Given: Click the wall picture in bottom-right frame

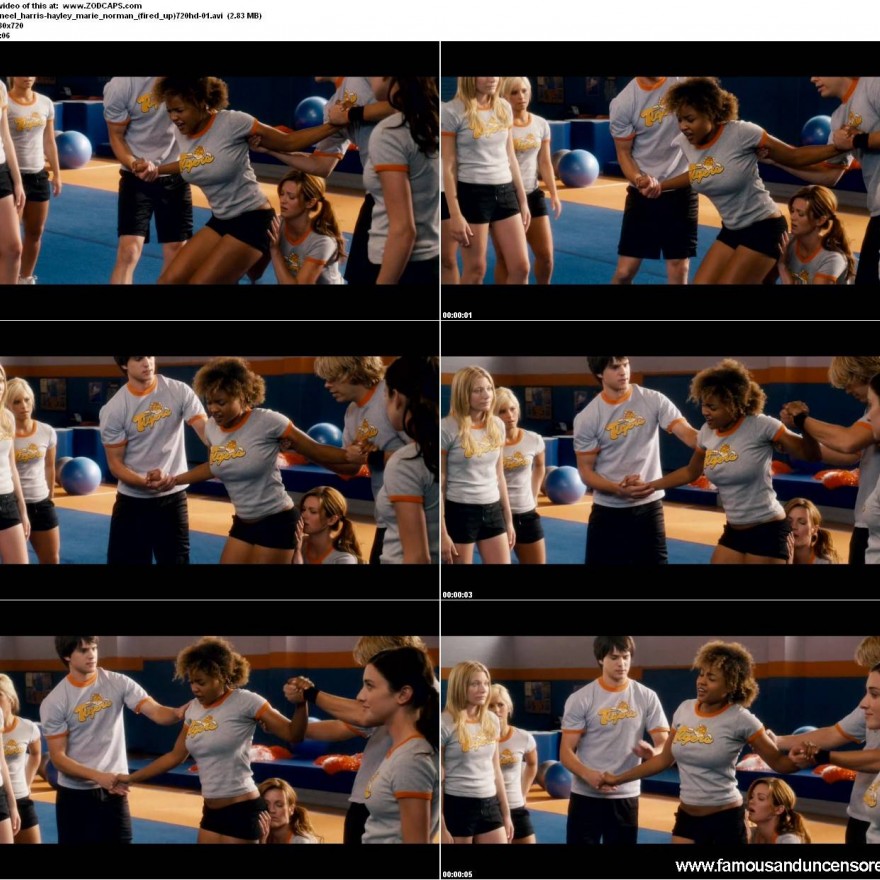Looking at the screenshot, I should (x=537, y=697).
